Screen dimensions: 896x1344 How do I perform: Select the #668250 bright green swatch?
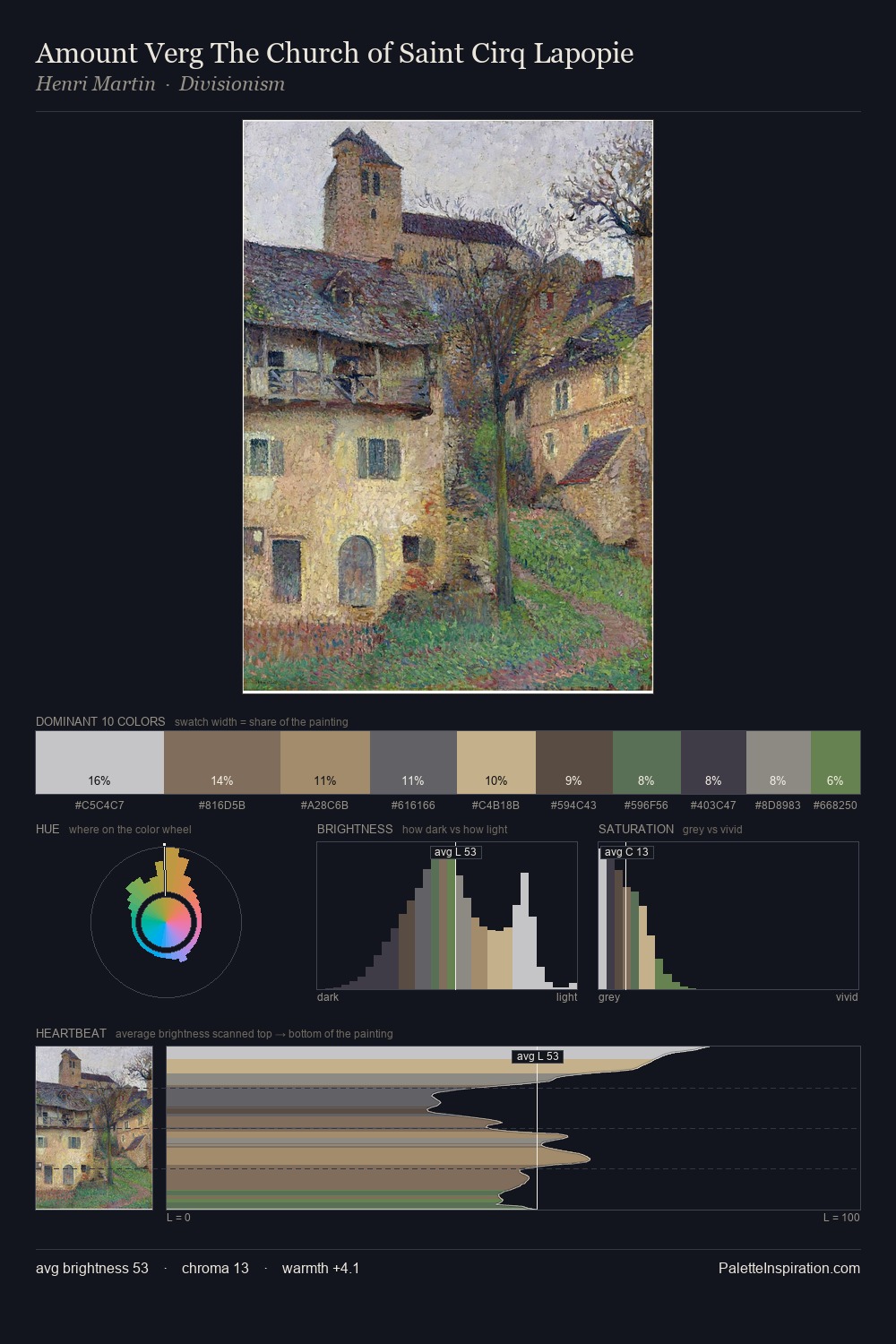click(x=835, y=762)
